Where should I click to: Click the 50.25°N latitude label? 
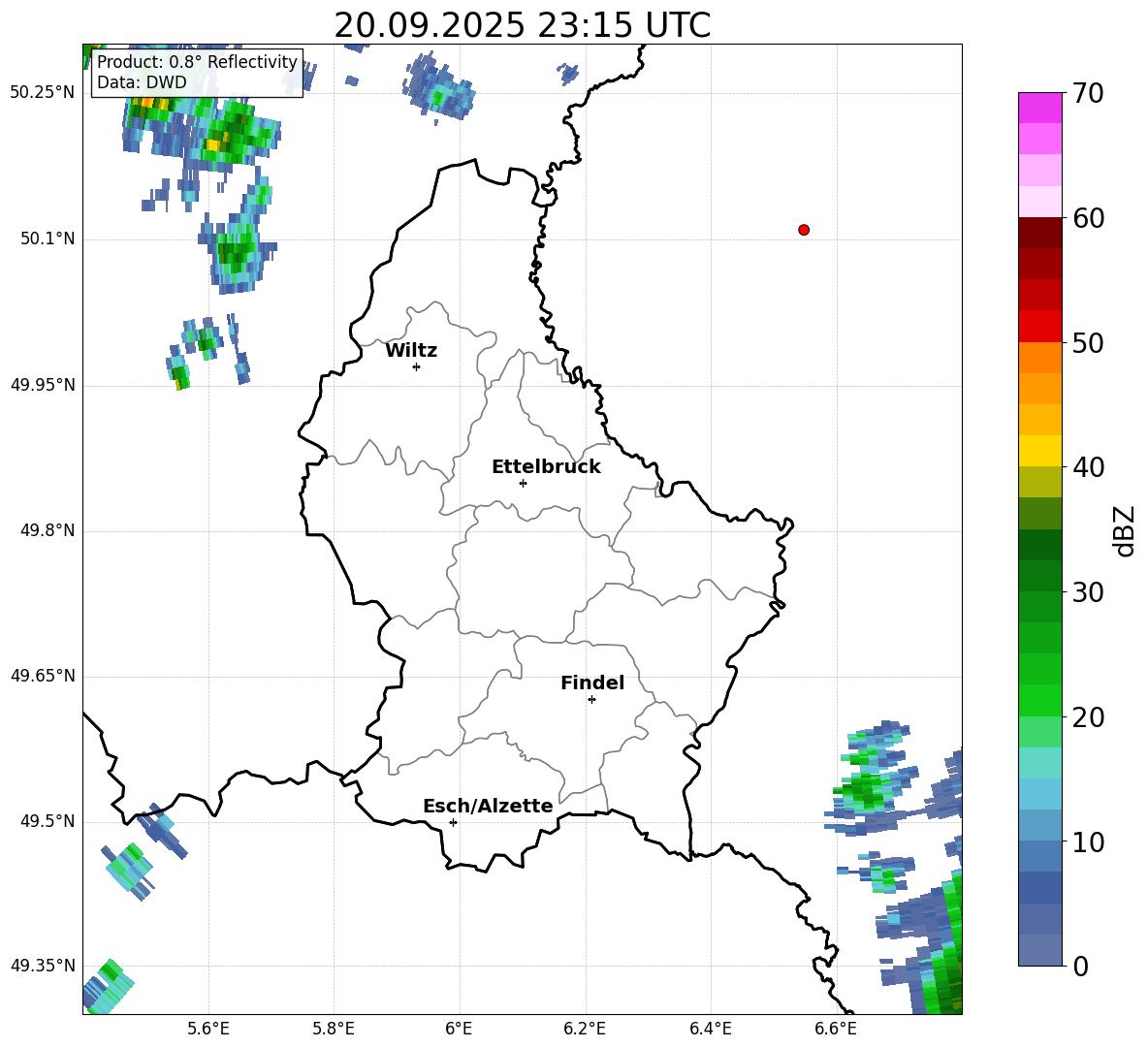click(x=43, y=93)
